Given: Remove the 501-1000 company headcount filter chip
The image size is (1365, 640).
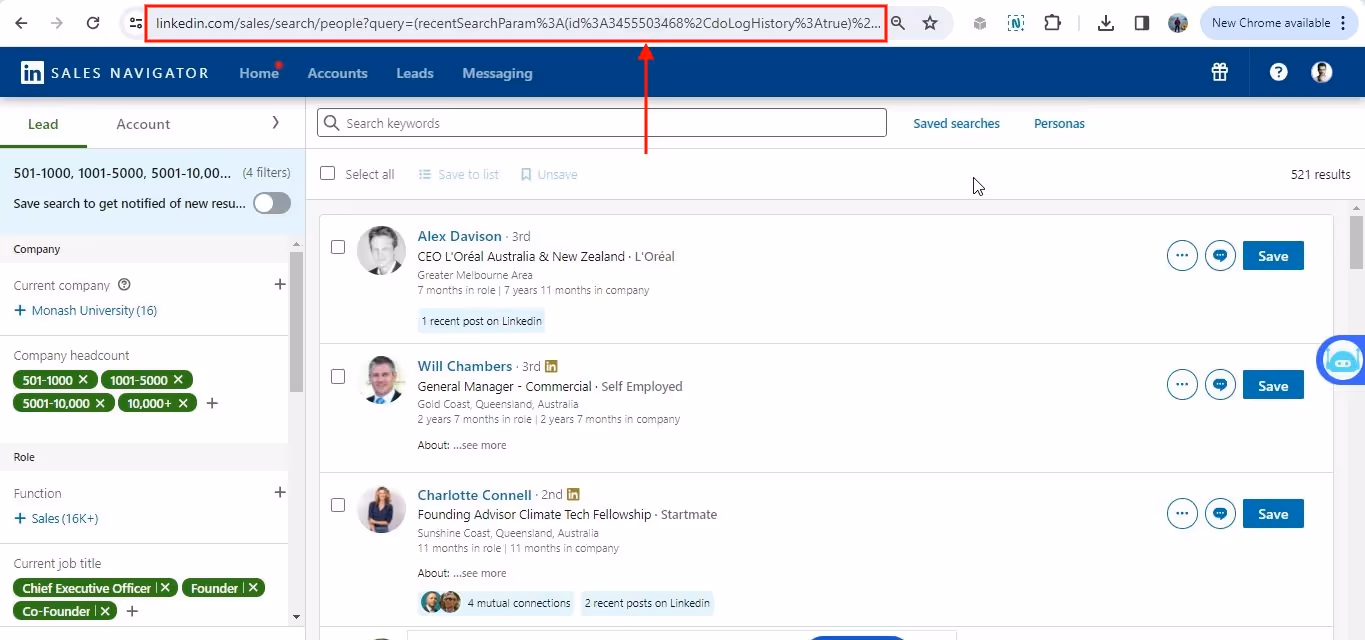Looking at the screenshot, I should pos(84,380).
